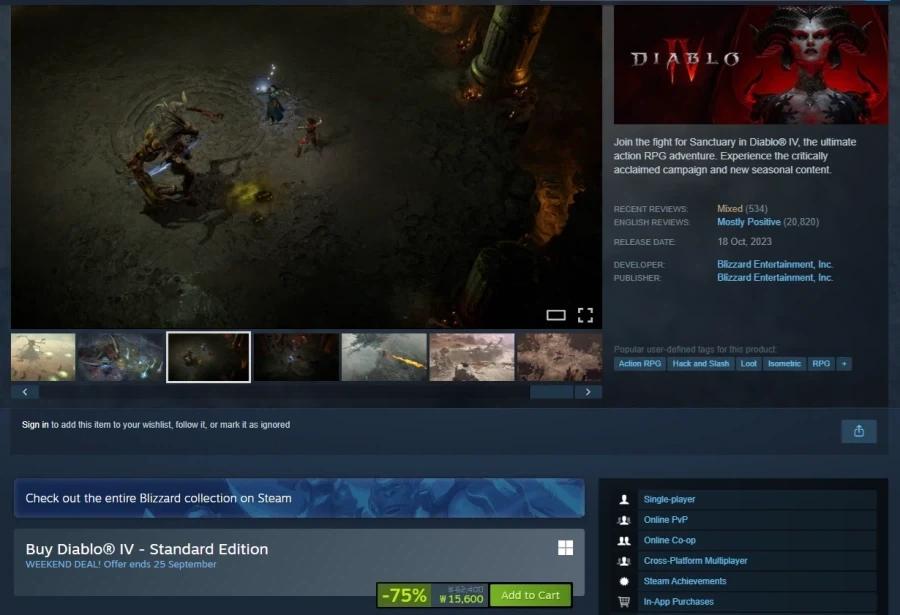Expand more tags with the plus button
900x615 pixels.
pyautogui.click(x=844, y=363)
